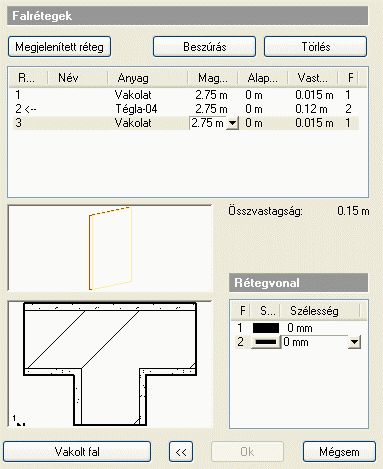Select the black line swatch in line row 1

(x=266, y=328)
